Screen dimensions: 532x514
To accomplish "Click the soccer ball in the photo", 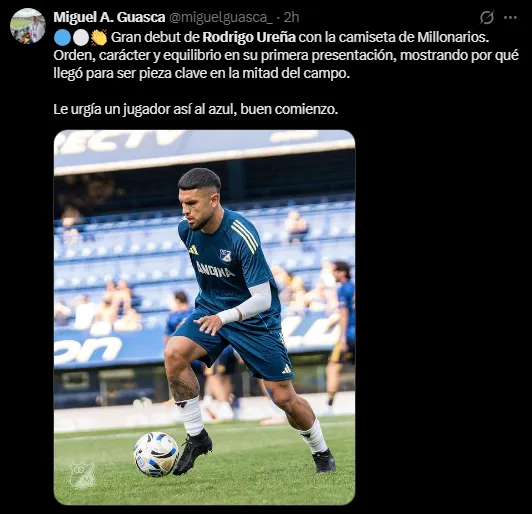I will [156, 454].
